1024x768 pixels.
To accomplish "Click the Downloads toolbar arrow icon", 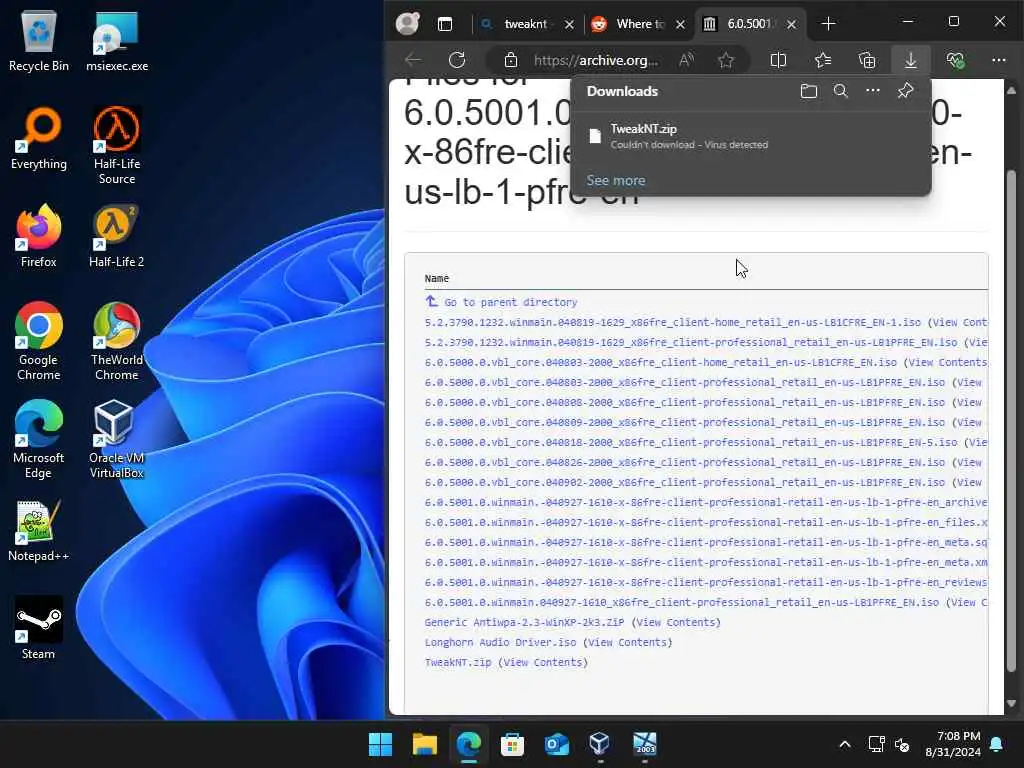I will click(x=910, y=60).
